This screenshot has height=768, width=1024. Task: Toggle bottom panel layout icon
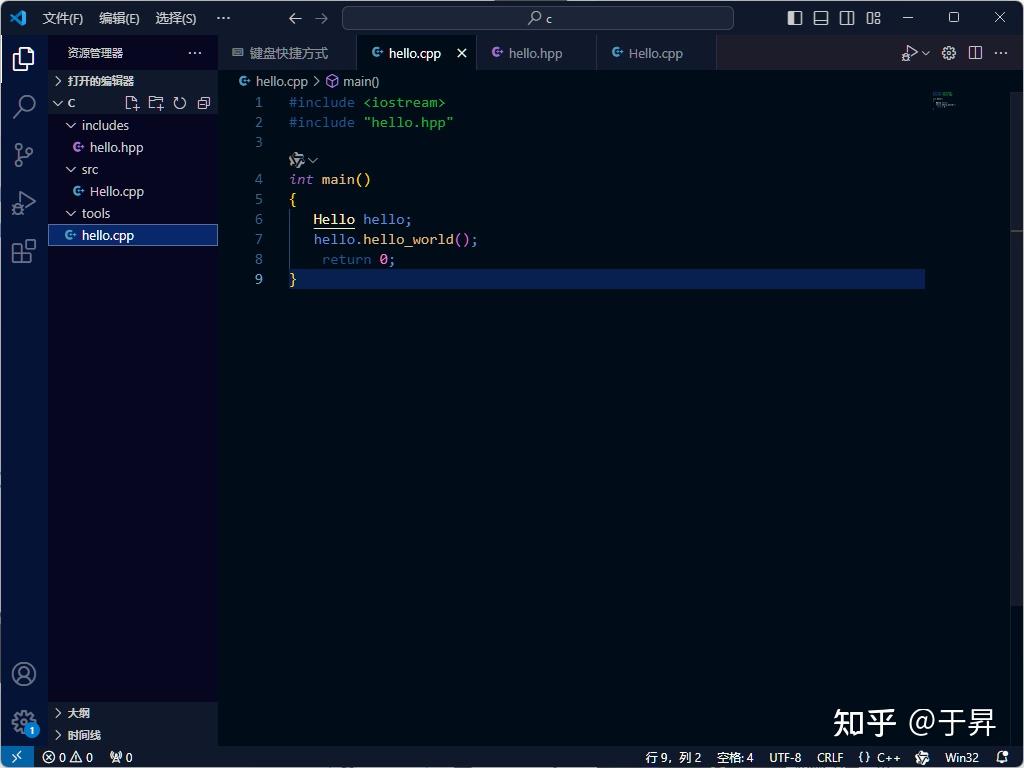point(821,18)
